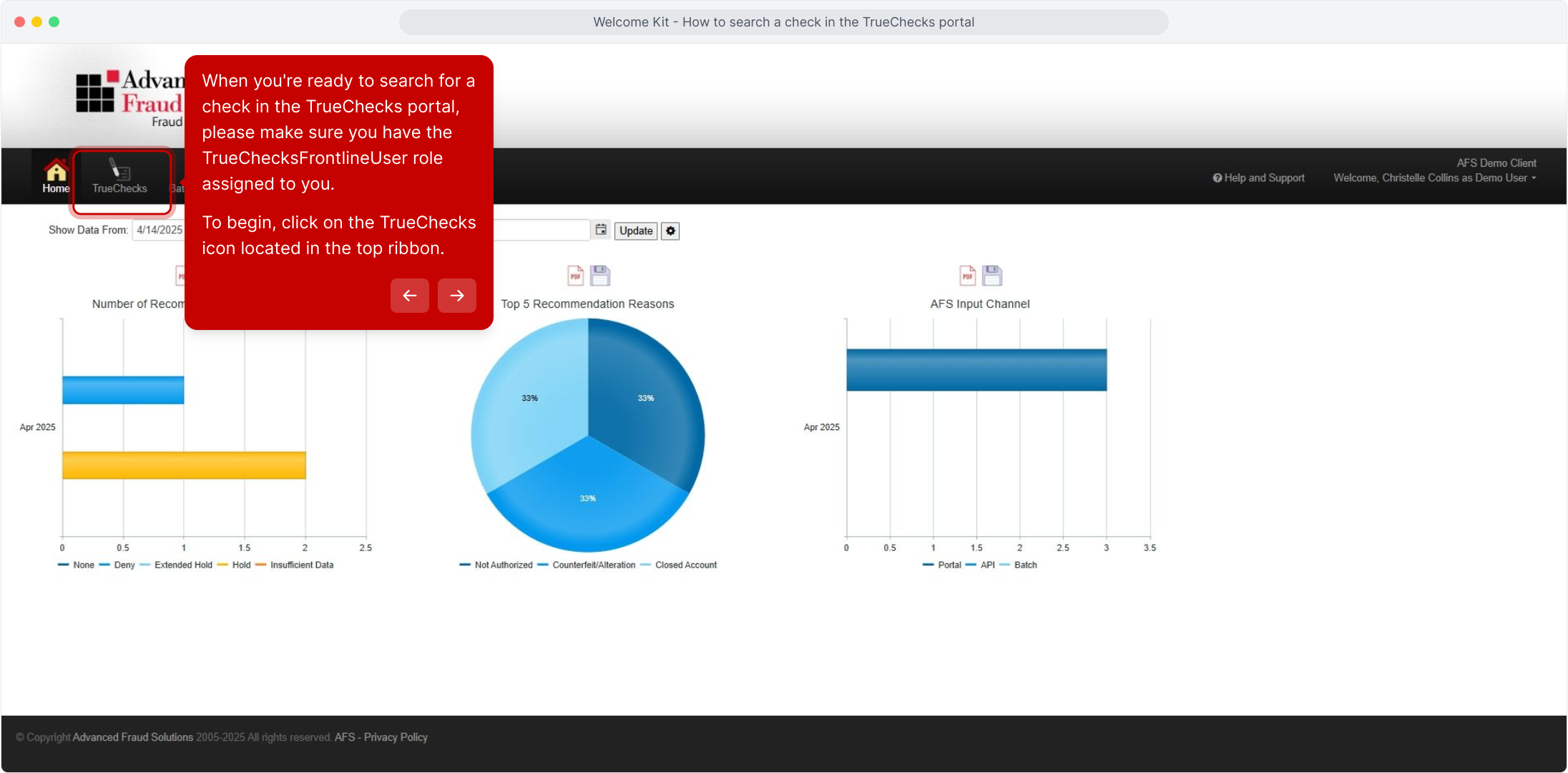1568x773 pixels.
Task: Export Top 5 Recommendation Reasons as PDF
Action: (576, 276)
